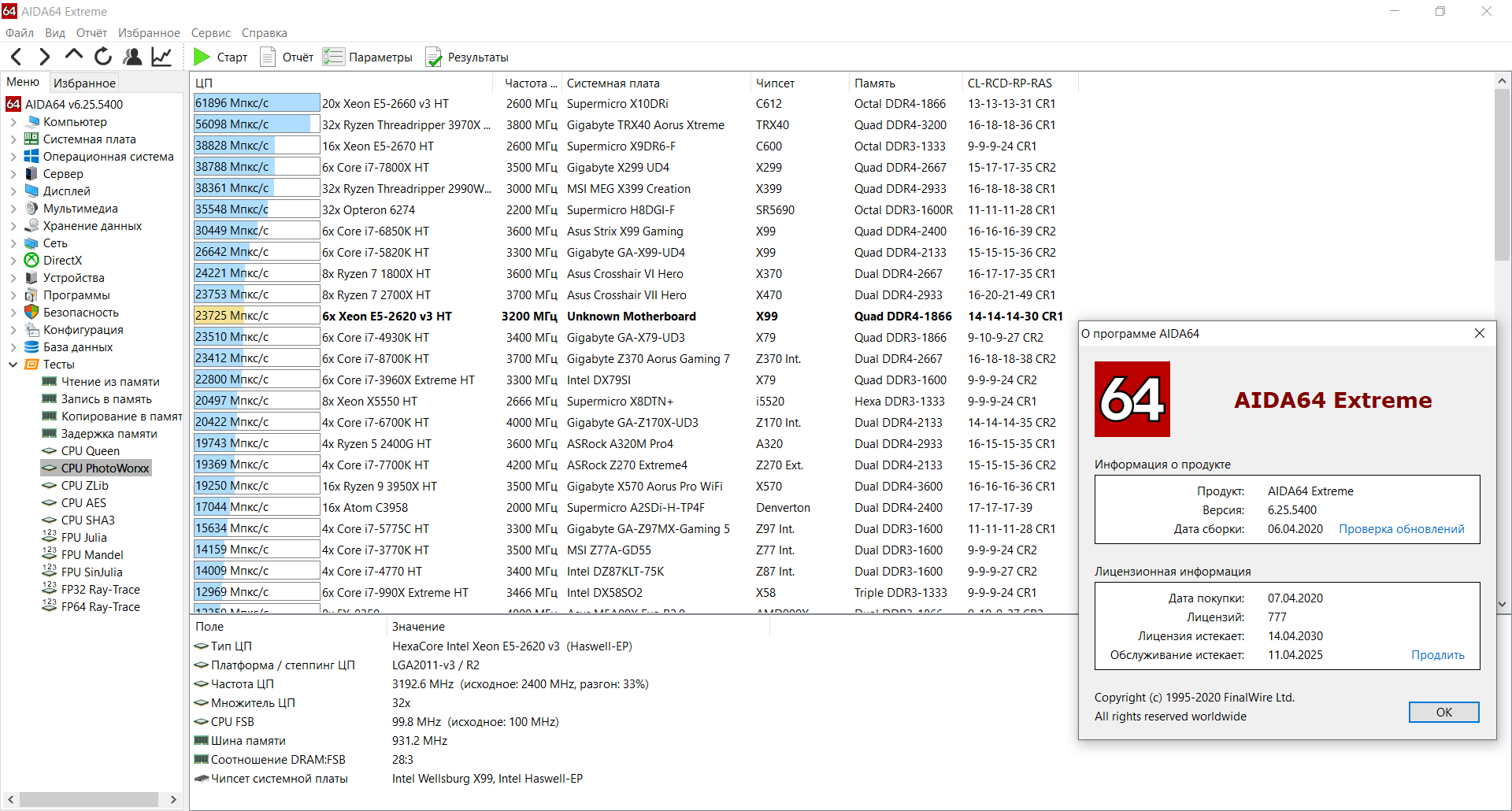1512x811 pixels.
Task: Select the FP64 Ray-Trace benchmark
Action: pyautogui.click(x=101, y=607)
